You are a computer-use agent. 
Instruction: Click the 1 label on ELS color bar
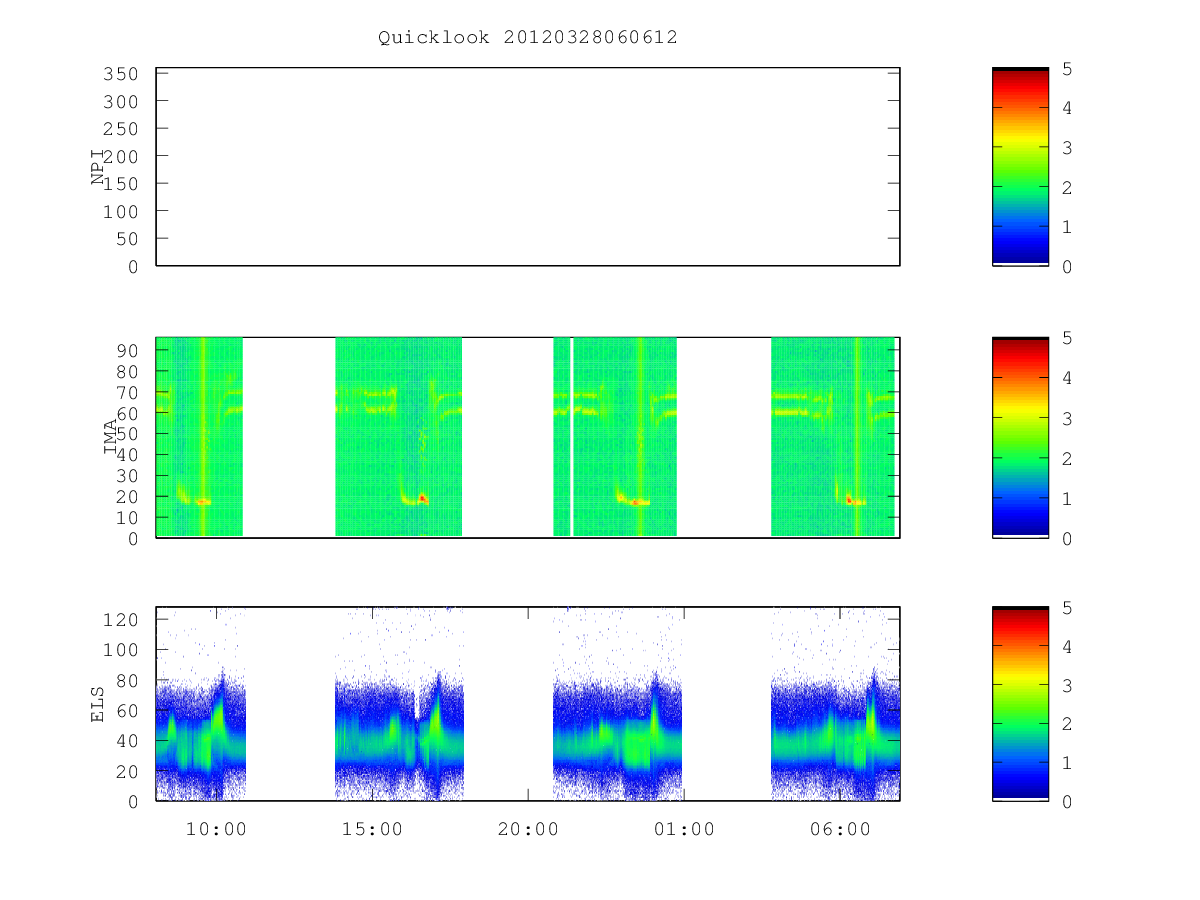tap(1068, 762)
